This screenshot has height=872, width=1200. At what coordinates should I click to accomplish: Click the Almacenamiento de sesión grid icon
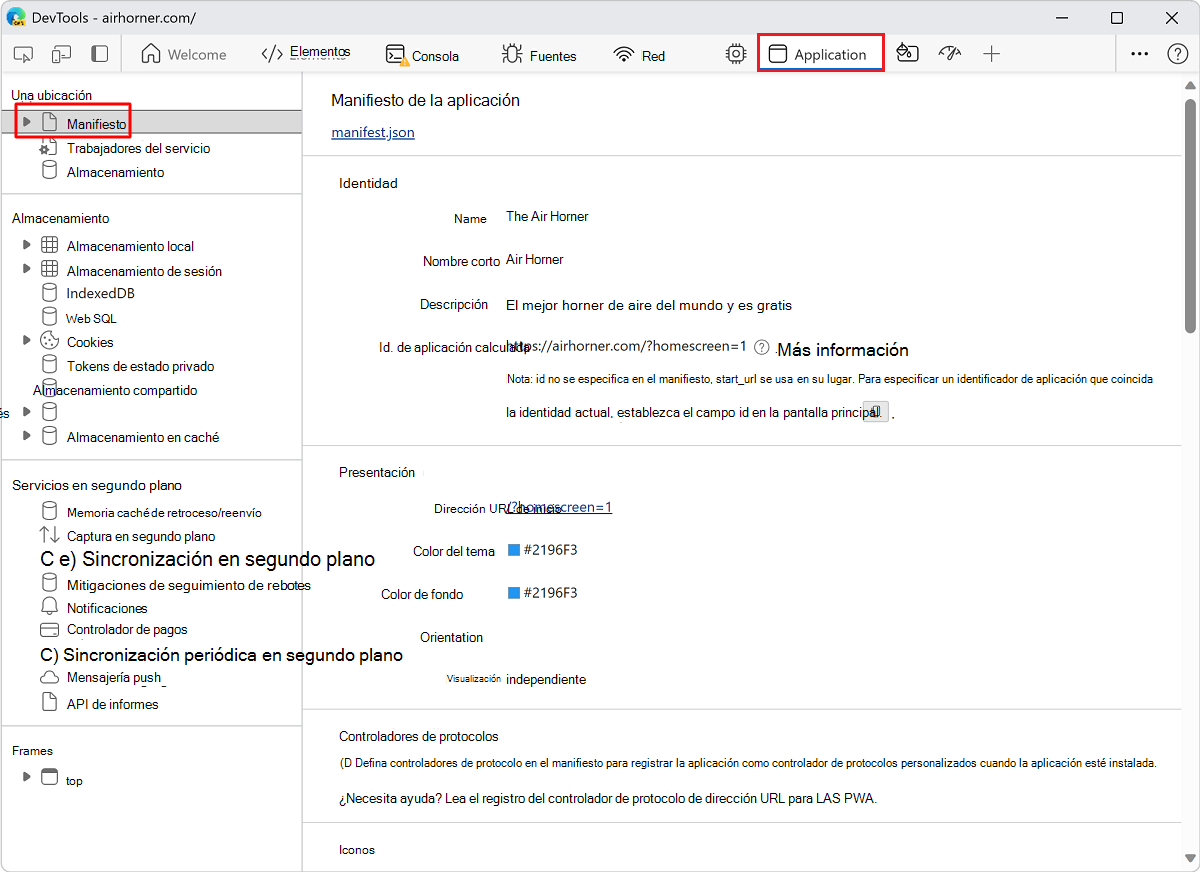click(x=49, y=269)
